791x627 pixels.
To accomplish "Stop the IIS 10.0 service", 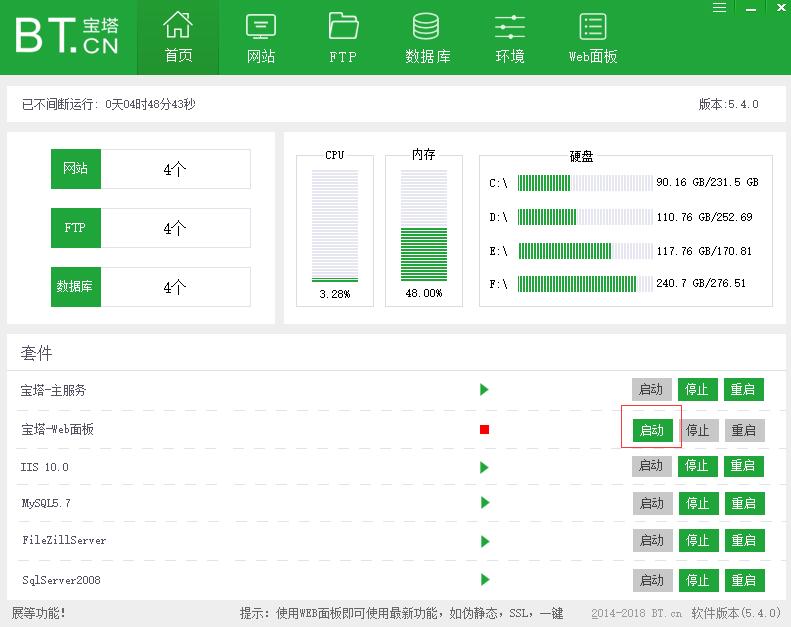I will click(x=697, y=466).
